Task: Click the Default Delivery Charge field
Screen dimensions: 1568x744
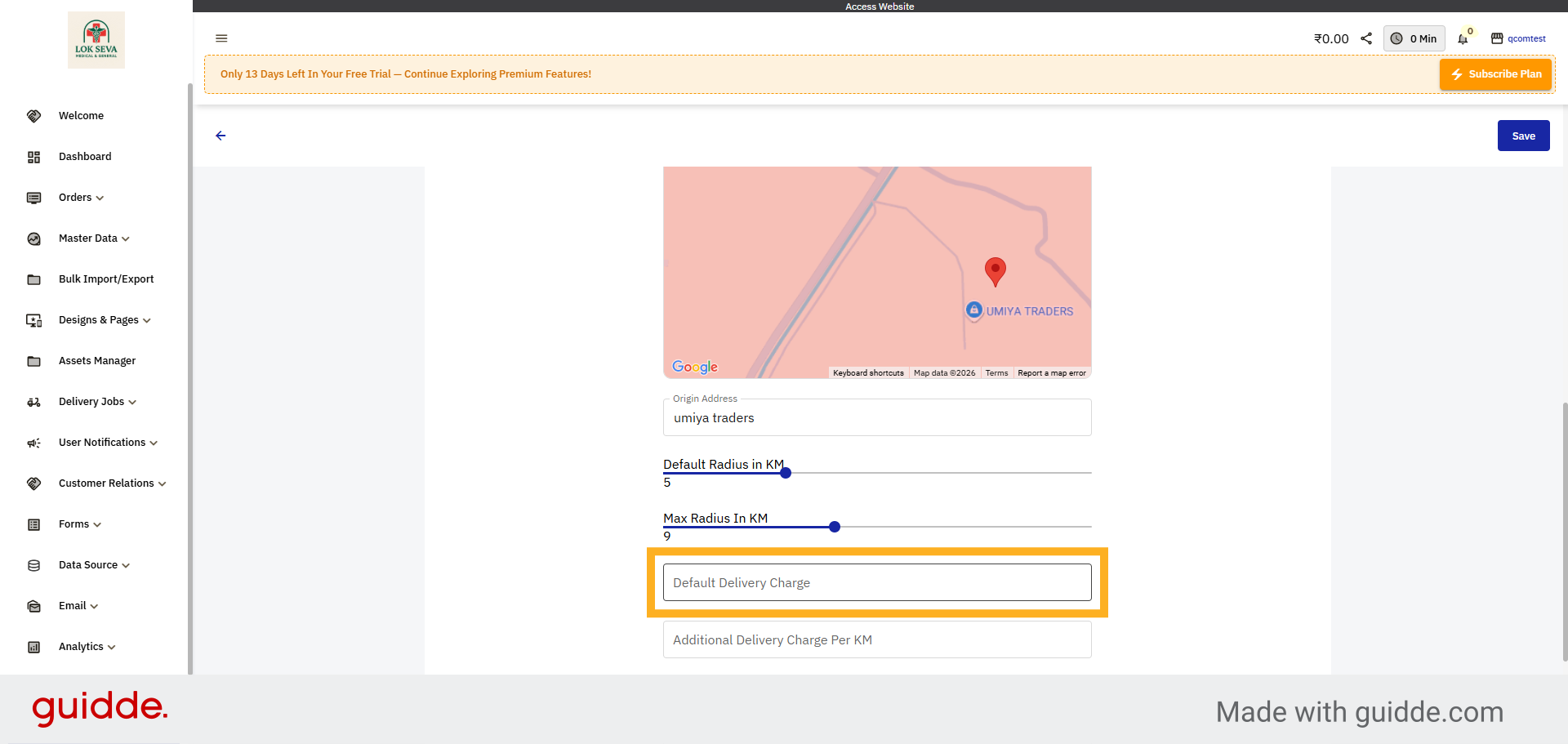Action: click(x=876, y=582)
